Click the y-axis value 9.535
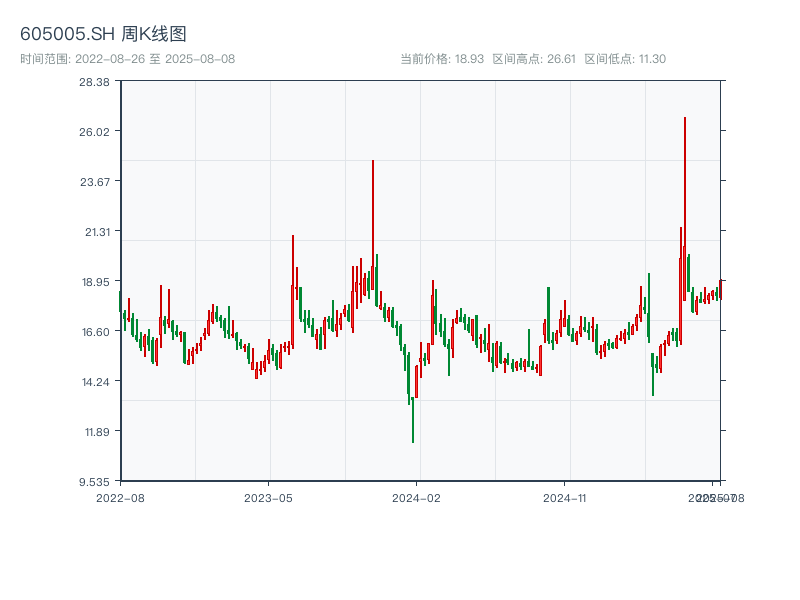This screenshot has height=600, width=800. click(94, 482)
